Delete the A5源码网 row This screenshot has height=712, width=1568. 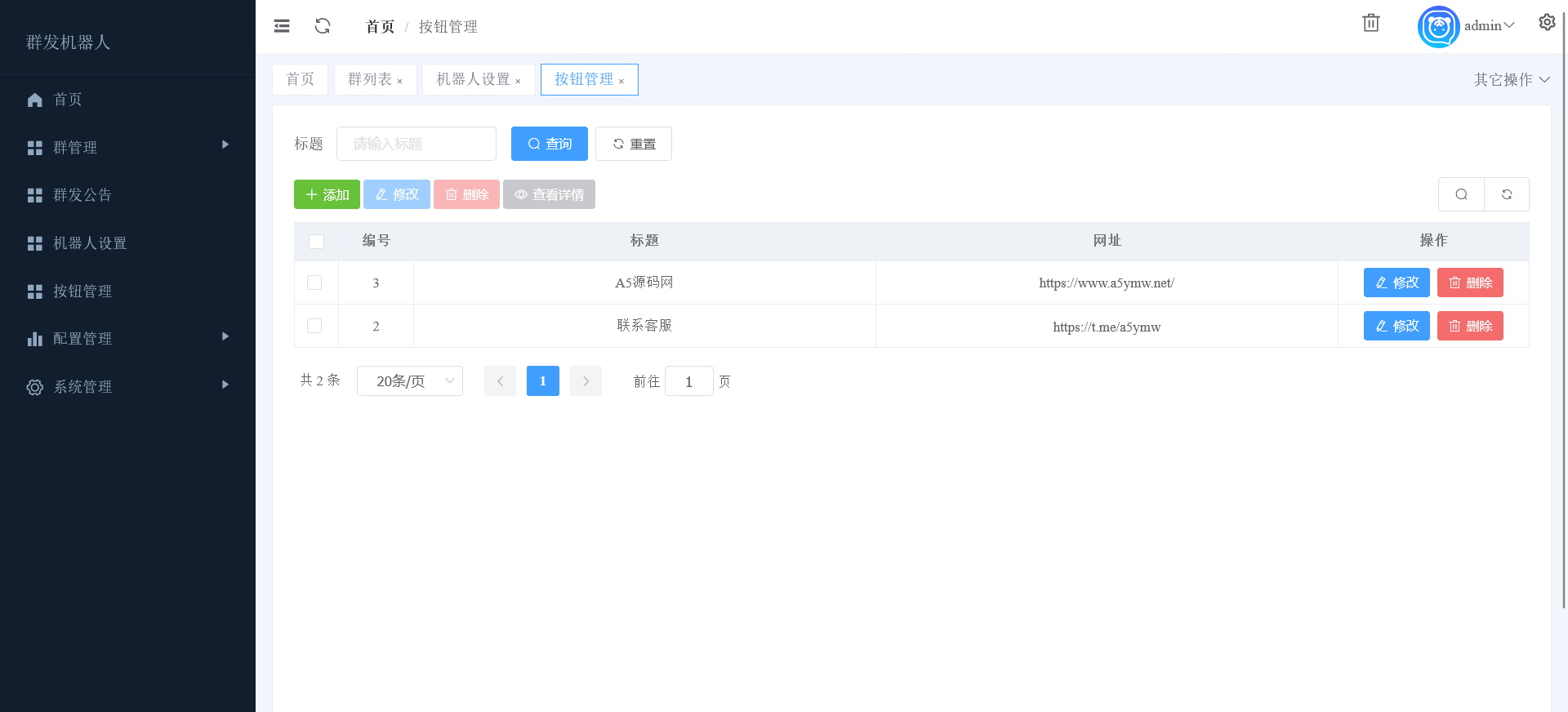[1470, 283]
